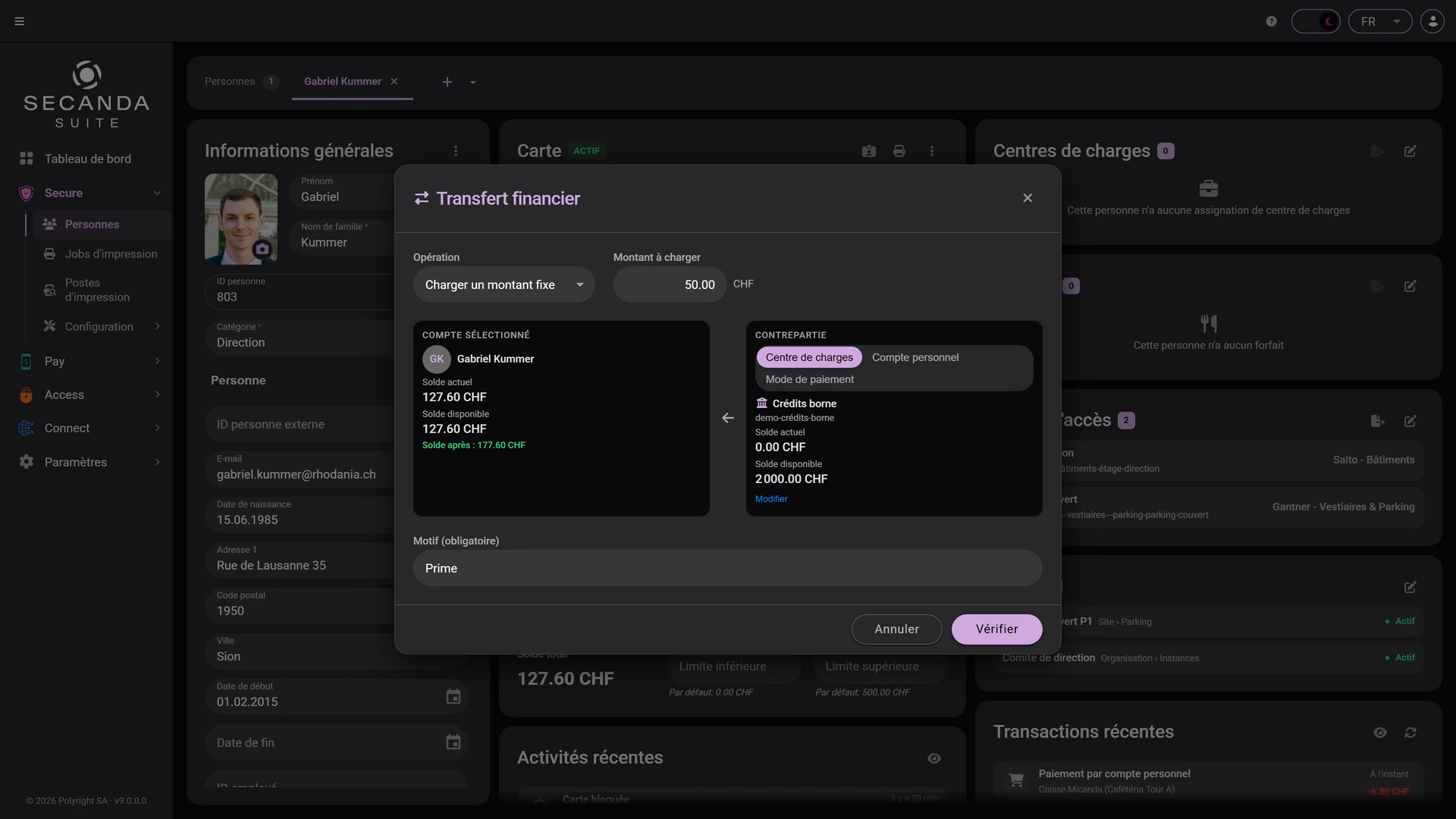Image resolution: width=1456 pixels, height=819 pixels.
Task: Export the access list icon
Action: 1378,421
